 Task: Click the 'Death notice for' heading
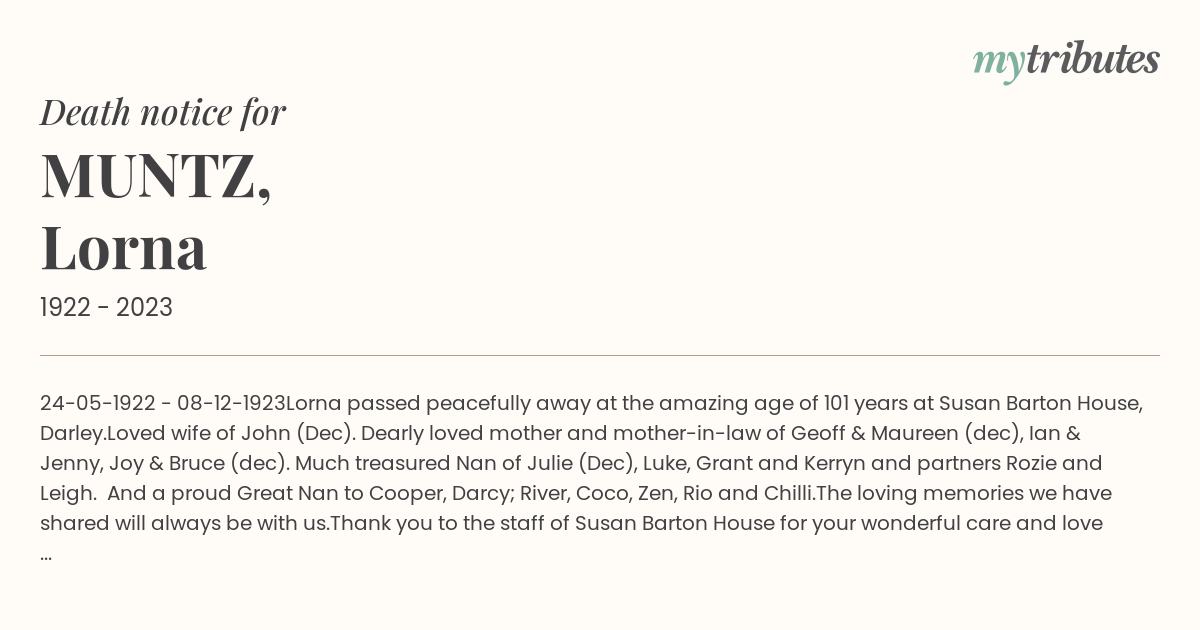pos(163,112)
